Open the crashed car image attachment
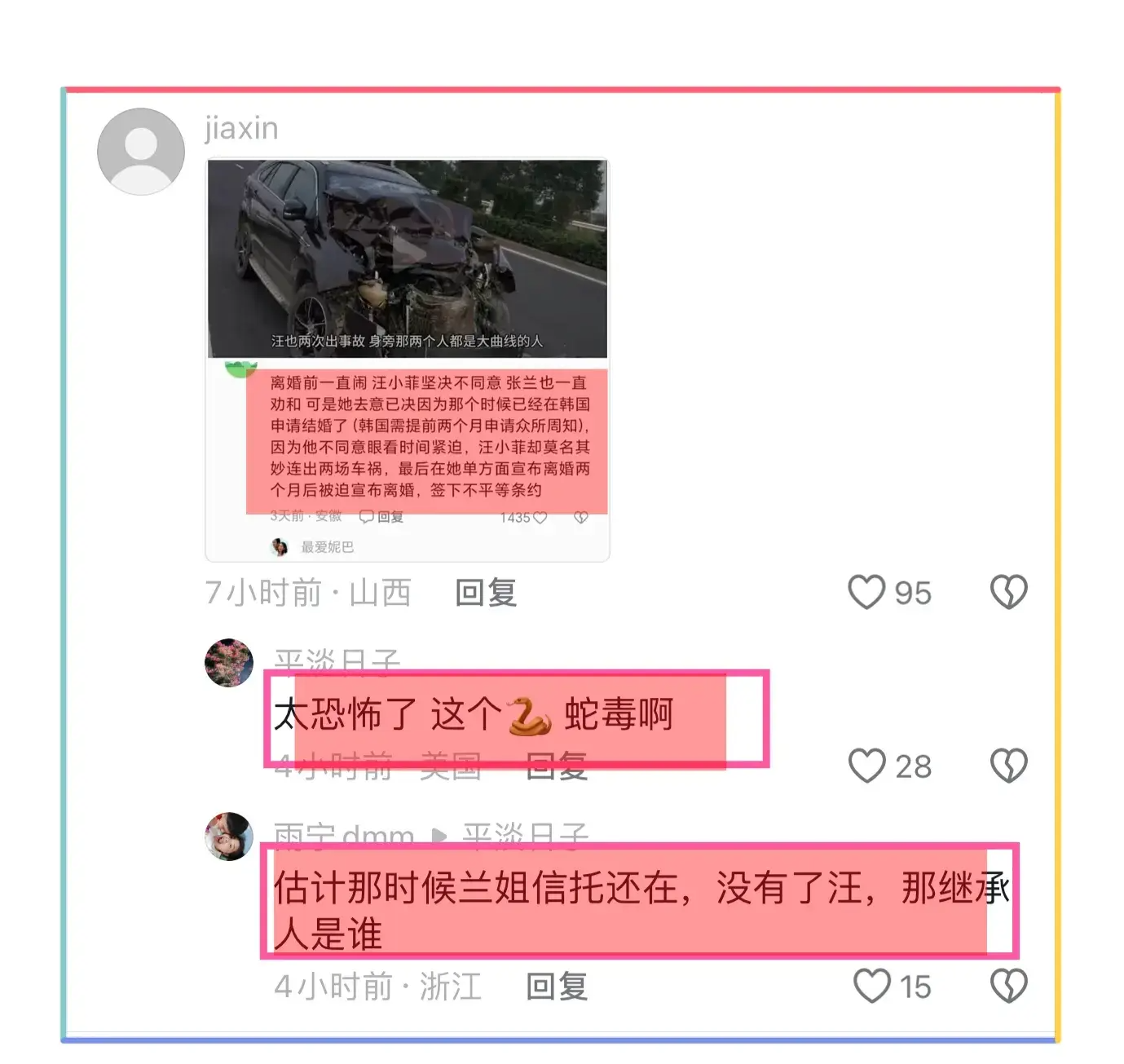 tap(408, 360)
